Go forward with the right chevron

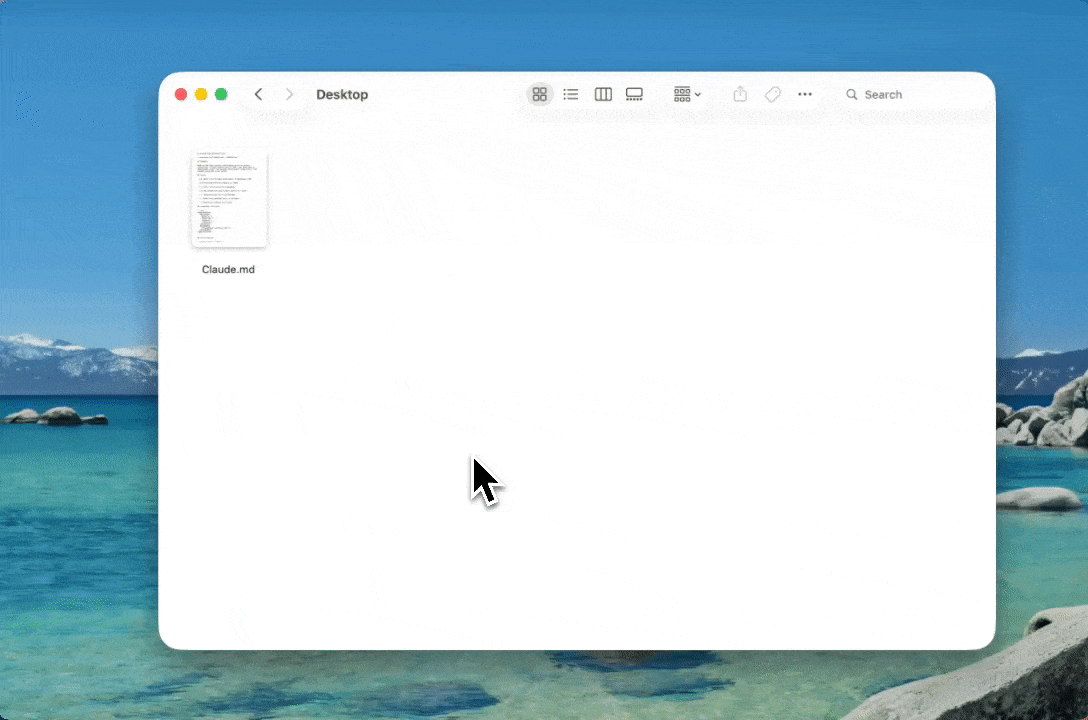[289, 94]
